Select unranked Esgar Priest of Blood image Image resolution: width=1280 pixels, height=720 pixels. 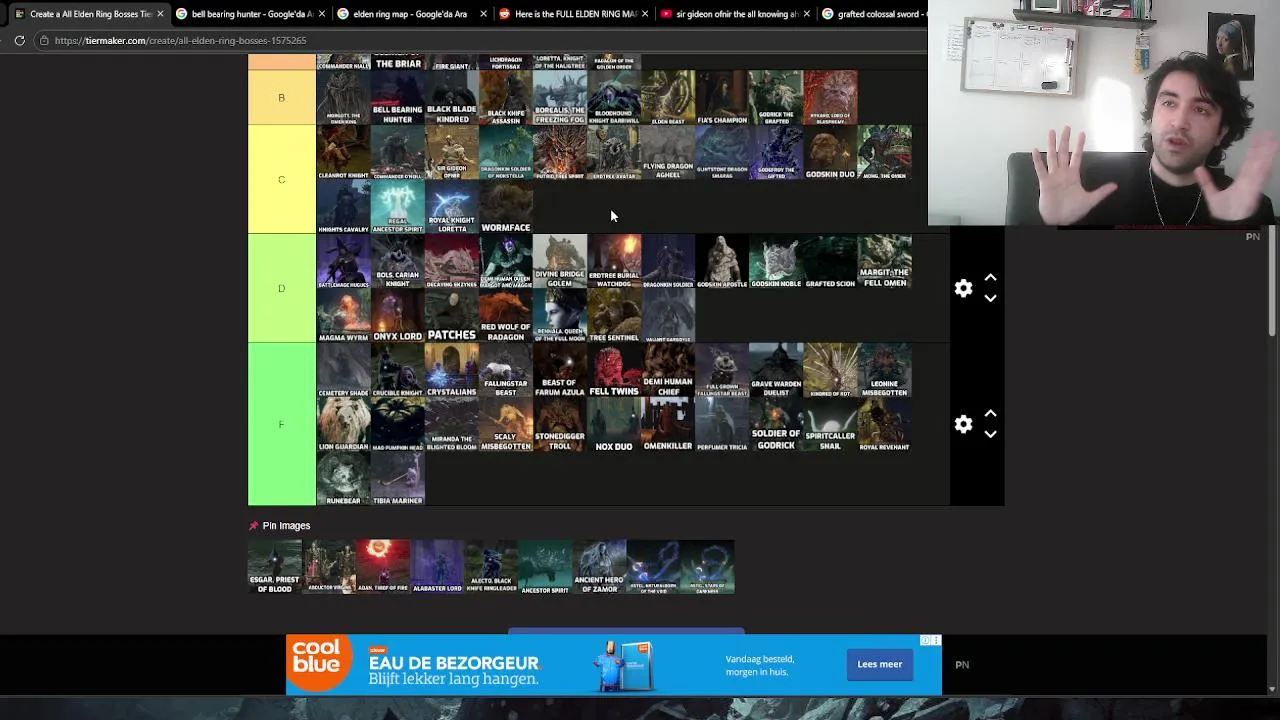(x=275, y=567)
